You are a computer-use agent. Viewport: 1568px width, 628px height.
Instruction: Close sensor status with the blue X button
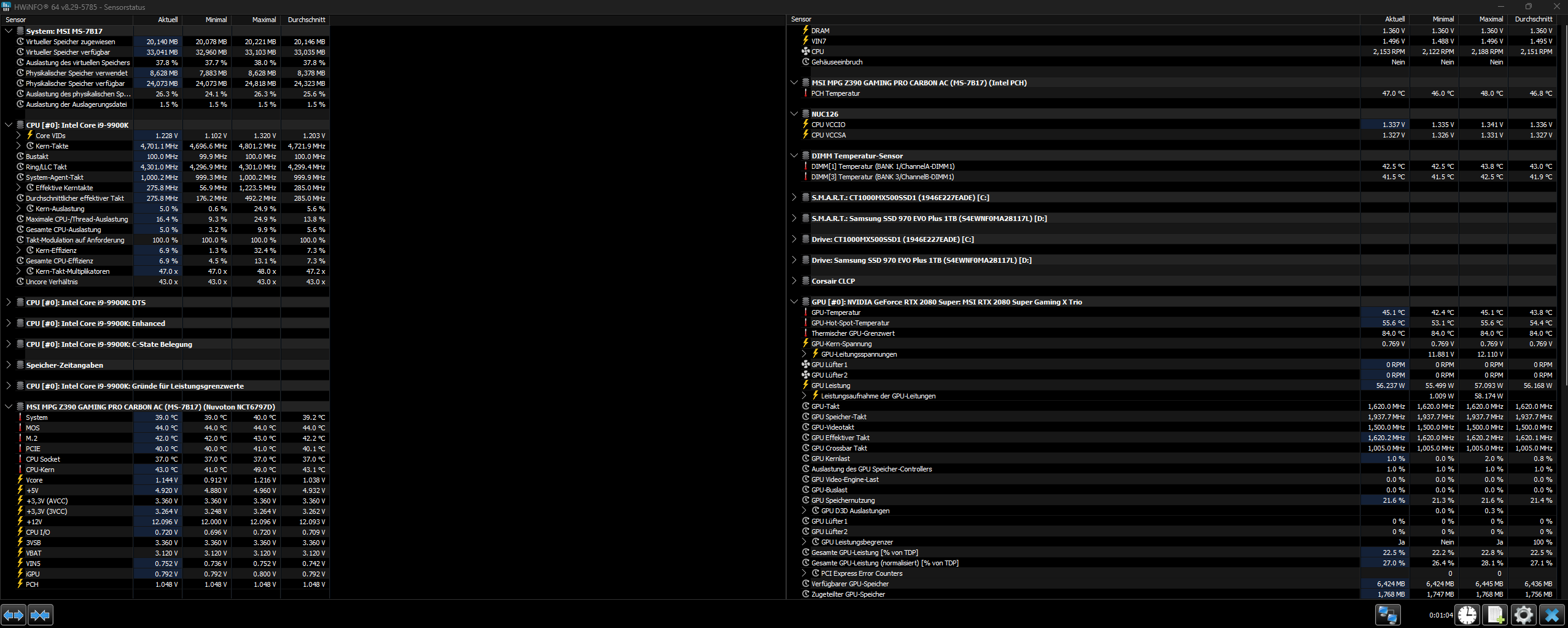click(1552, 614)
